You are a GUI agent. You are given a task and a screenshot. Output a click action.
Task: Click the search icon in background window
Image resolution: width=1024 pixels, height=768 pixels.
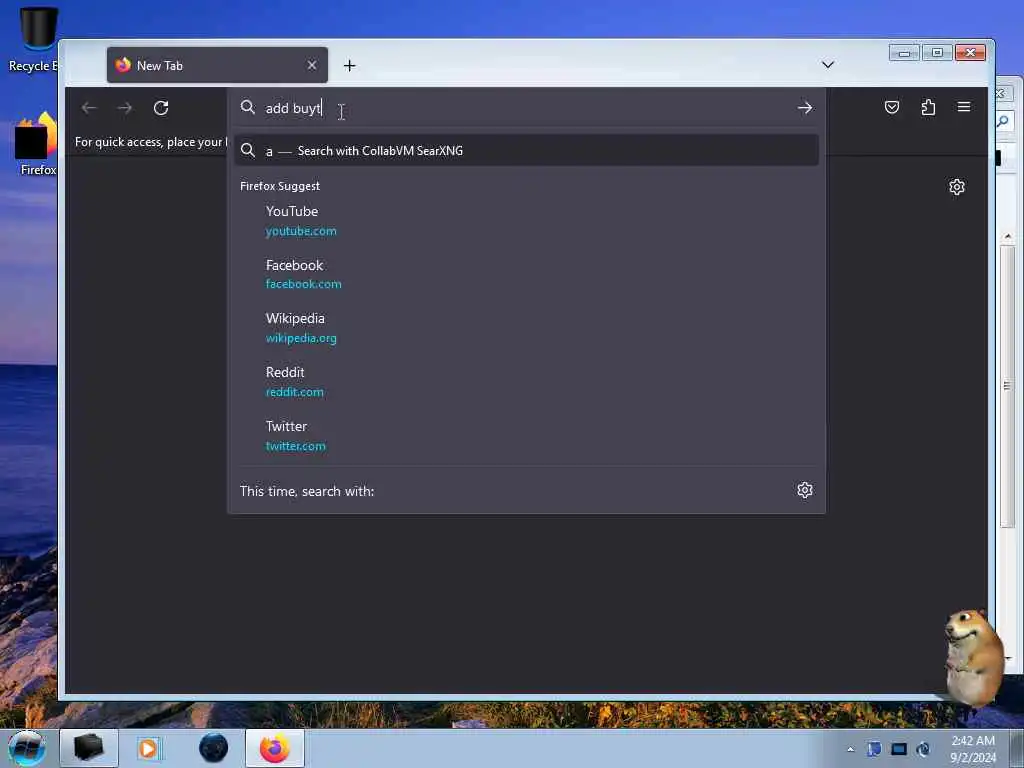(1004, 121)
